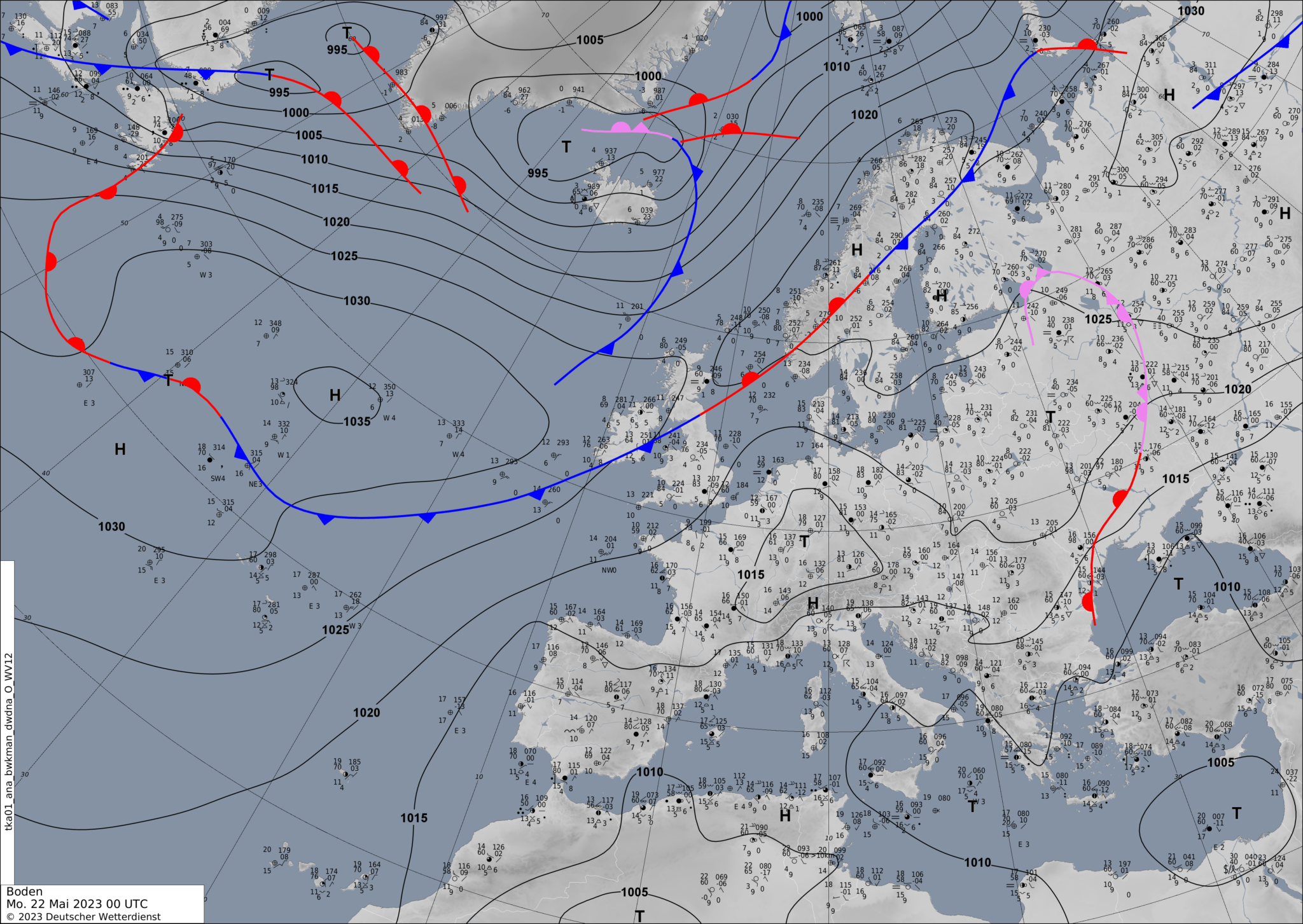Select the T low marker over Poland
This screenshot has height=924, width=1303.
1050,417
